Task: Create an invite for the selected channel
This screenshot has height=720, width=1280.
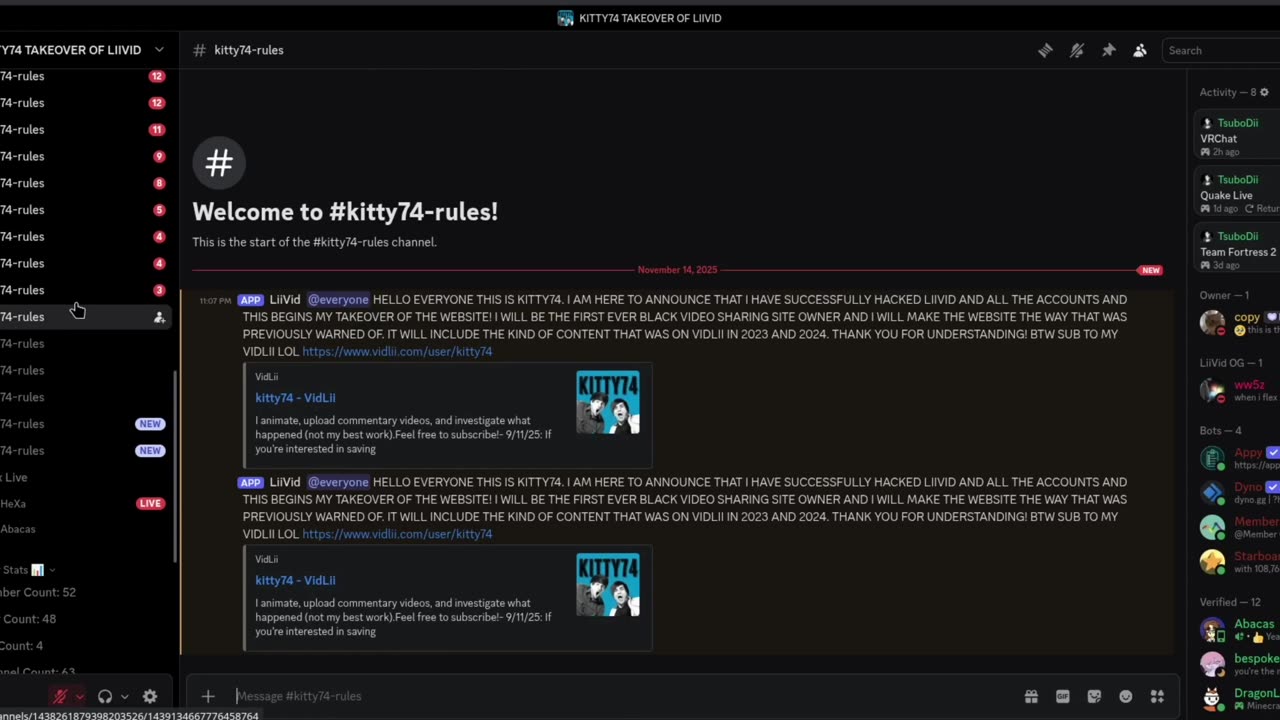Action: tap(159, 317)
